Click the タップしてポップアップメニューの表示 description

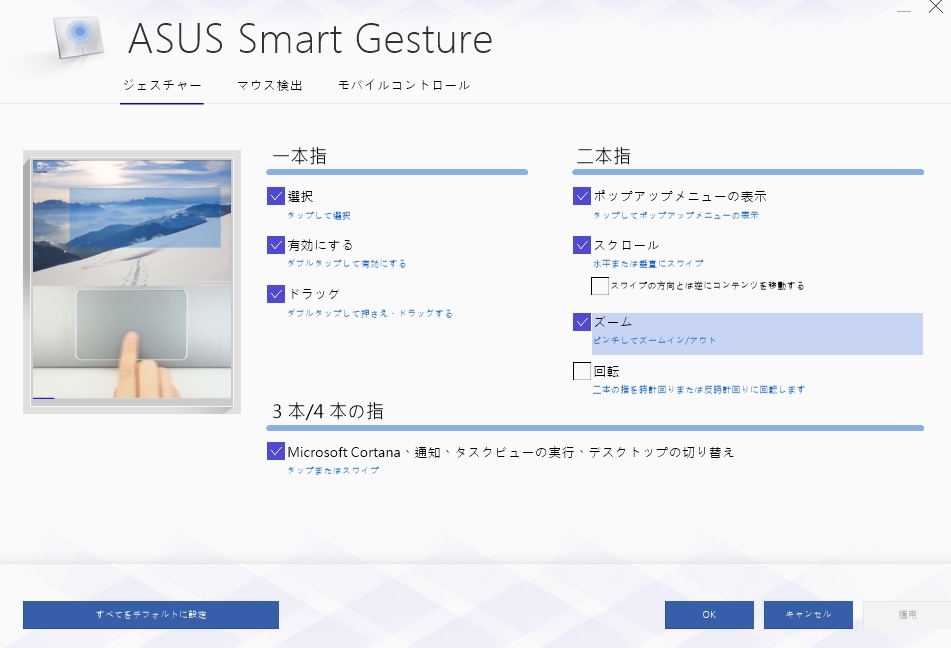676,215
